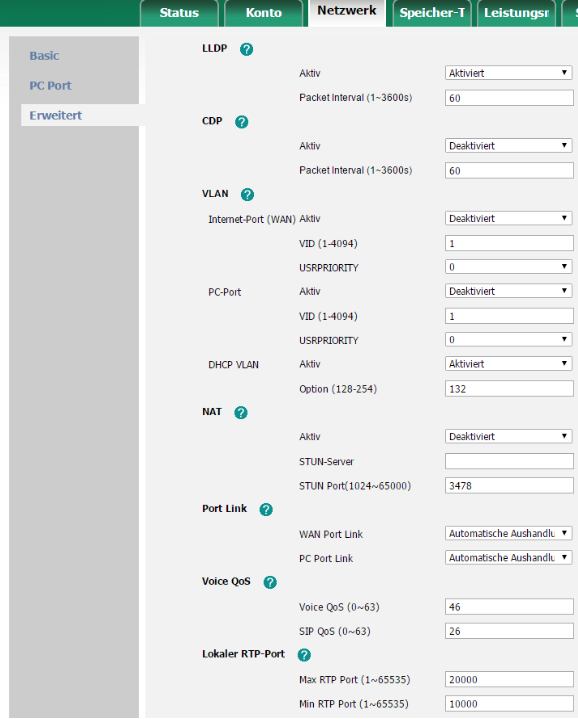Image resolution: width=578 pixels, height=719 pixels.
Task: Open the NAT Aktiv dropdown
Action: [508, 437]
